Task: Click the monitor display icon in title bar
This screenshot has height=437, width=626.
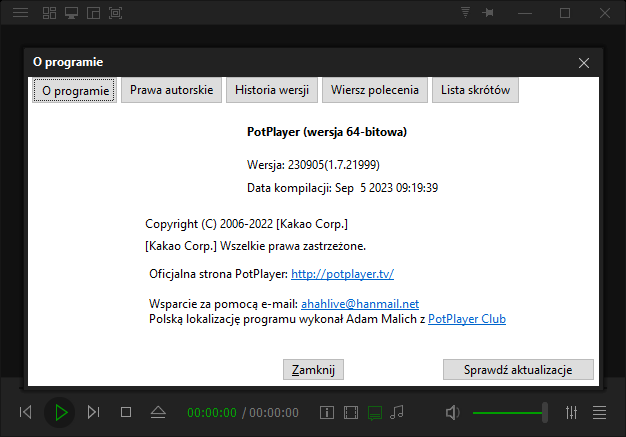Action: [x=71, y=13]
